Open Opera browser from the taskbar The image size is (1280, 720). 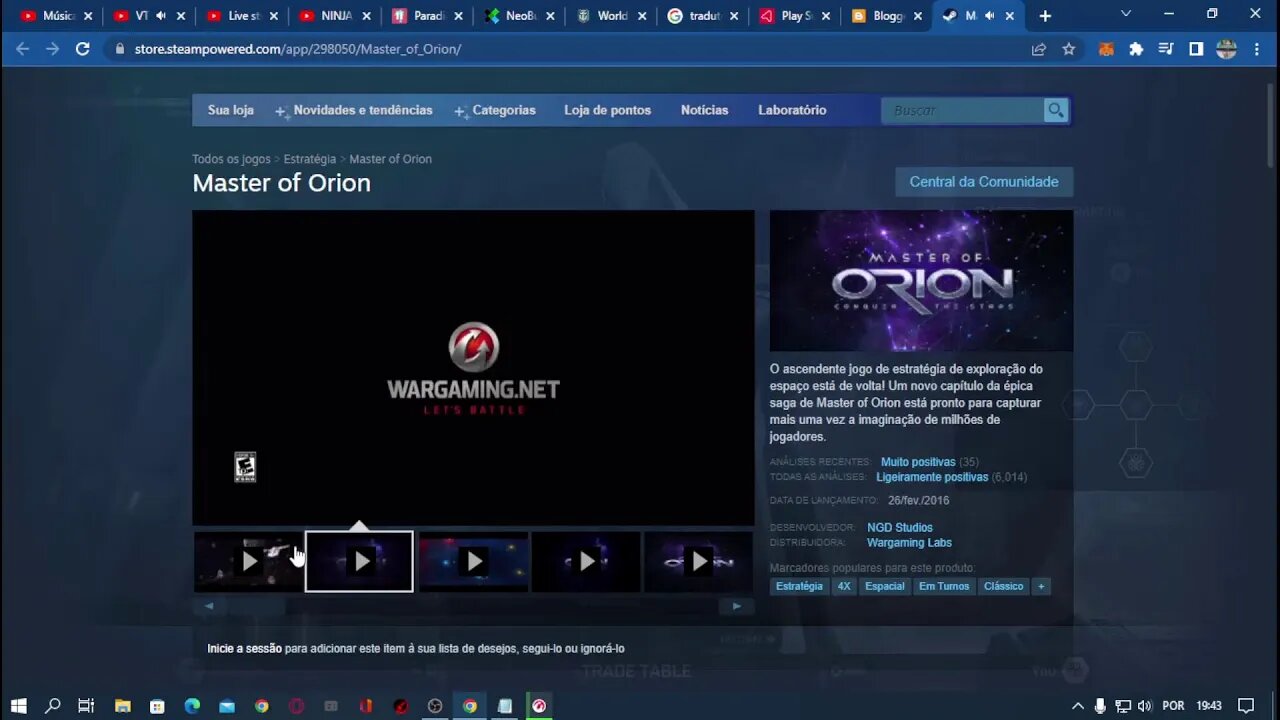pos(296,706)
